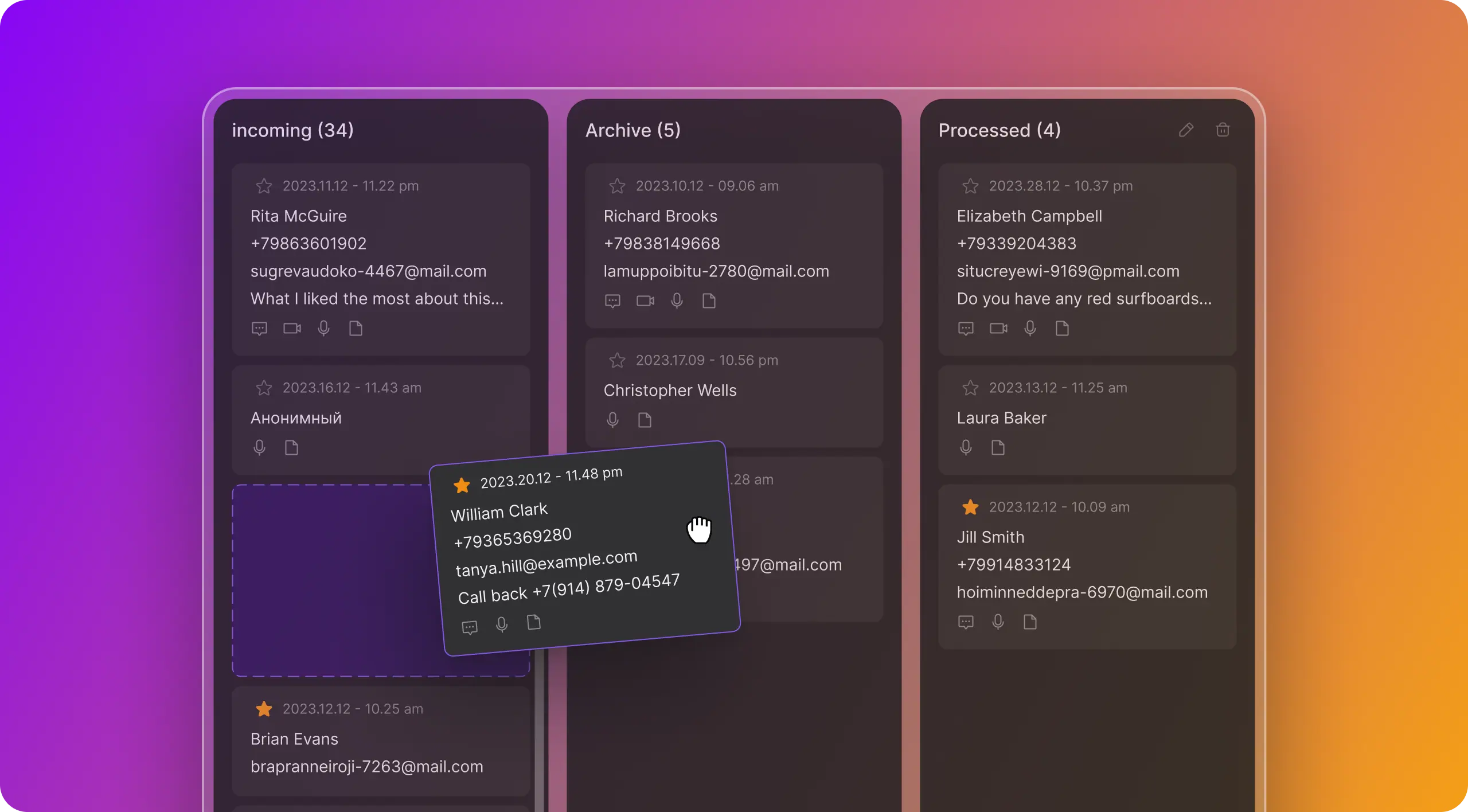Click 'Call back +7(914) 879-04547' text
The width and height of the screenshot is (1468, 812).
point(568,589)
